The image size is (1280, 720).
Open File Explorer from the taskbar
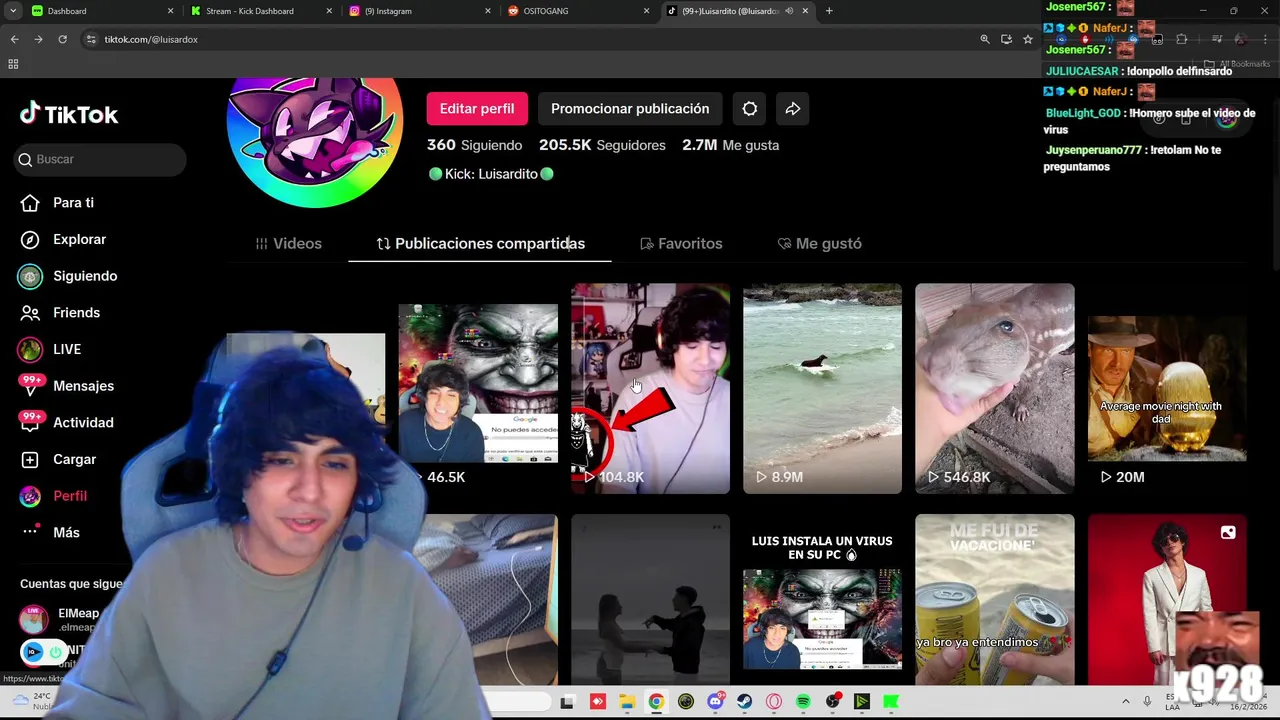pyautogui.click(x=627, y=702)
